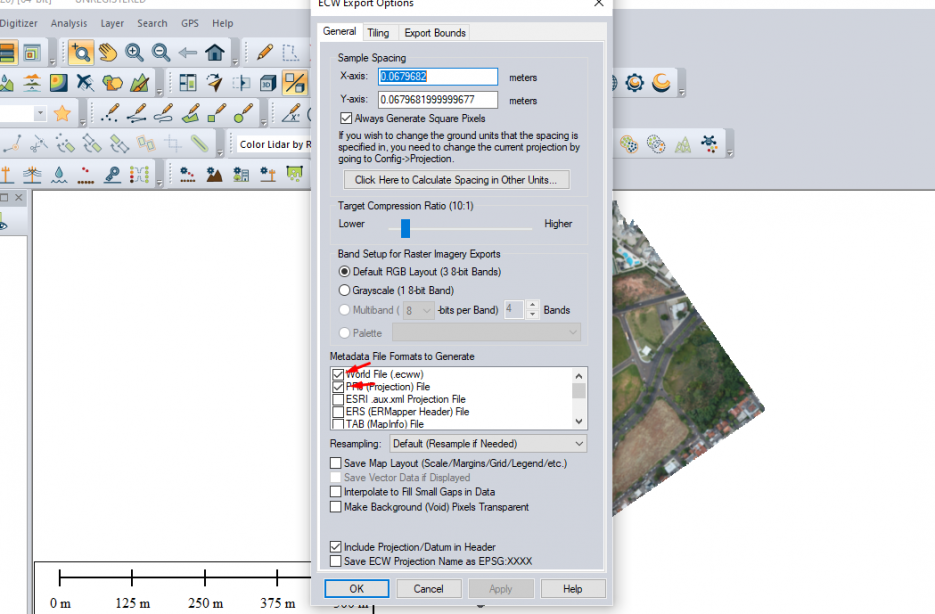
Task: Expand overflow options of the pencil create-features toolbar
Action: 264,122
